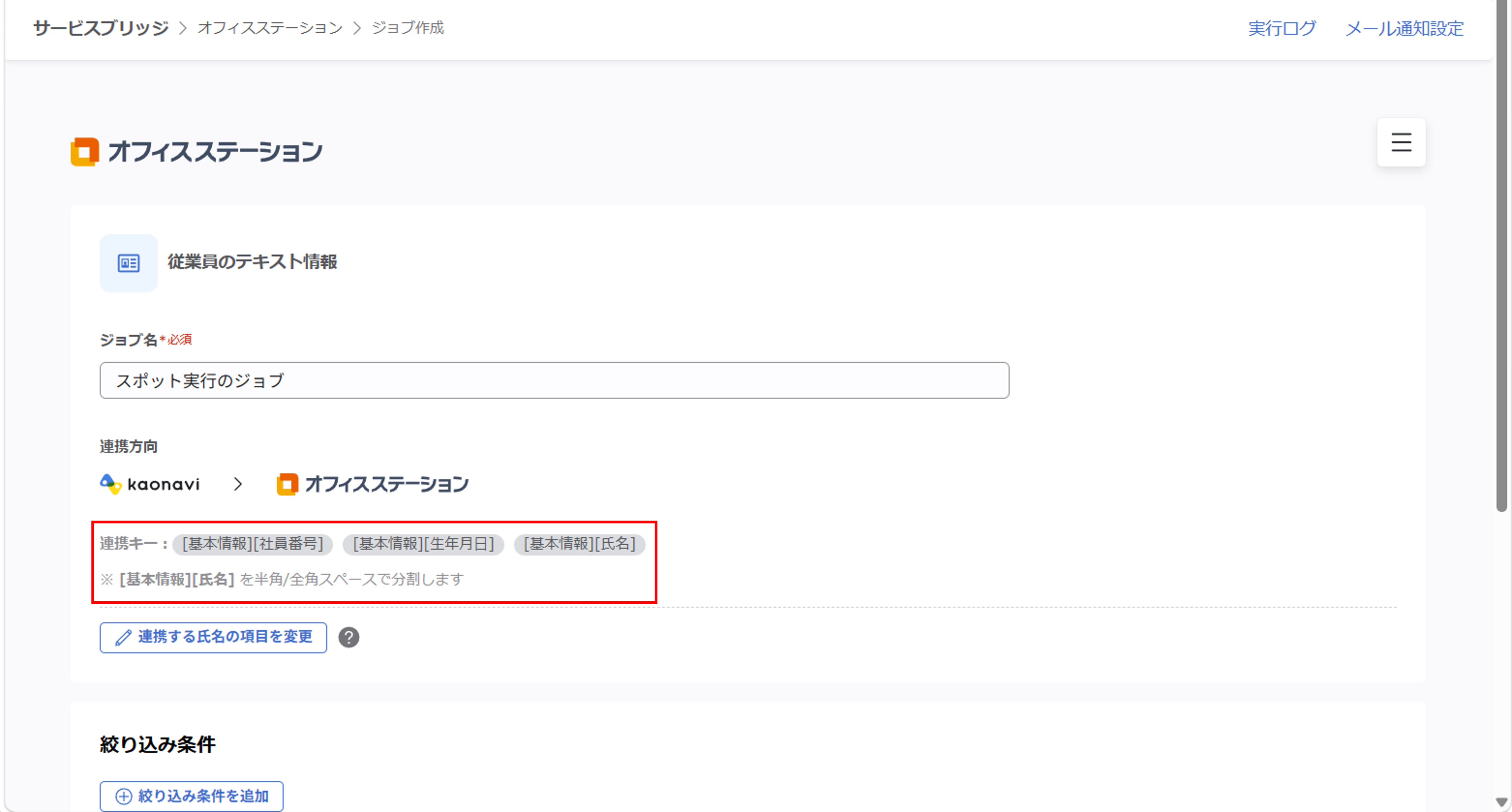Click the kaonavi logo
This screenshot has width=1512, height=812.
tap(150, 484)
